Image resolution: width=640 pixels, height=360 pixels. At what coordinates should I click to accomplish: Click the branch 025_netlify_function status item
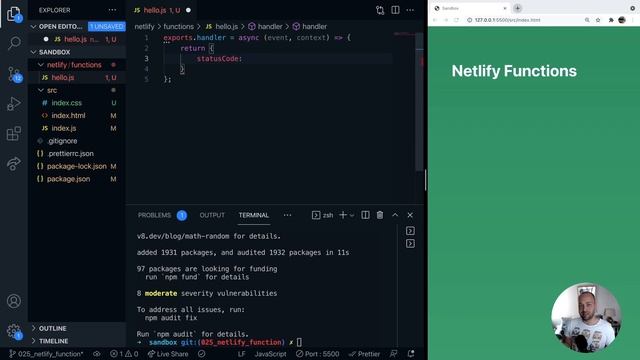tap(46, 354)
